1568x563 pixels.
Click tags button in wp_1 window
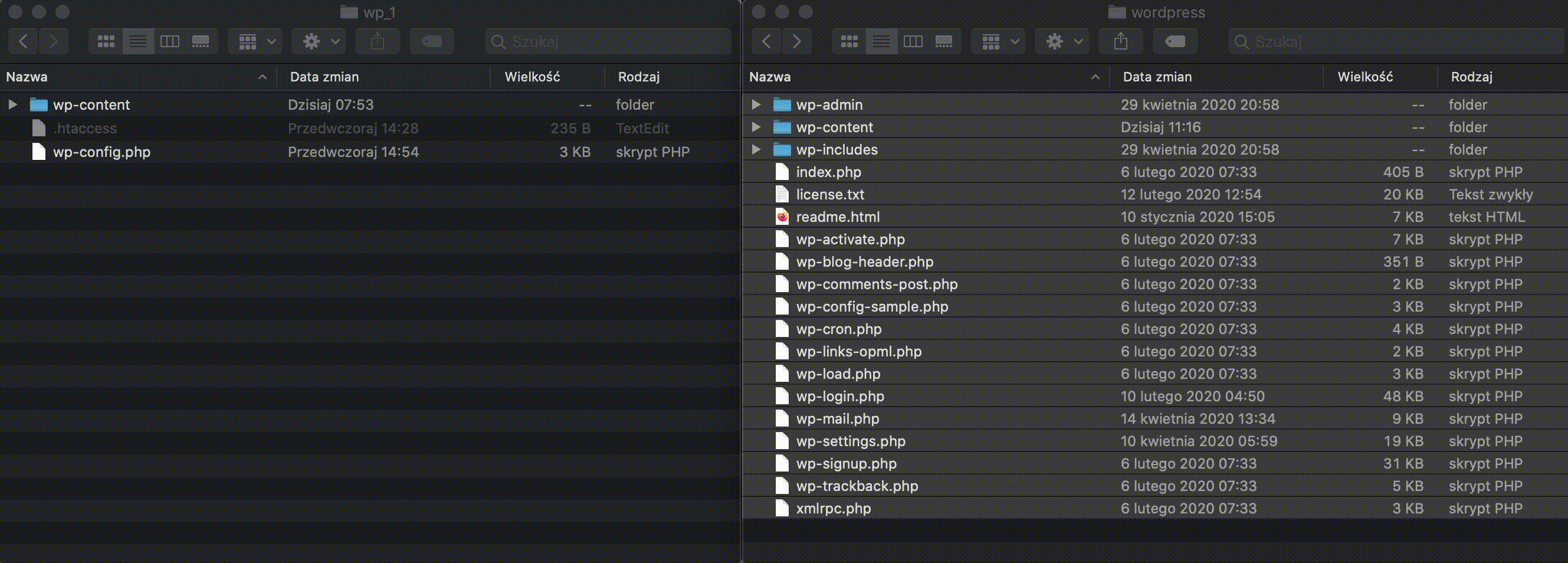point(432,41)
